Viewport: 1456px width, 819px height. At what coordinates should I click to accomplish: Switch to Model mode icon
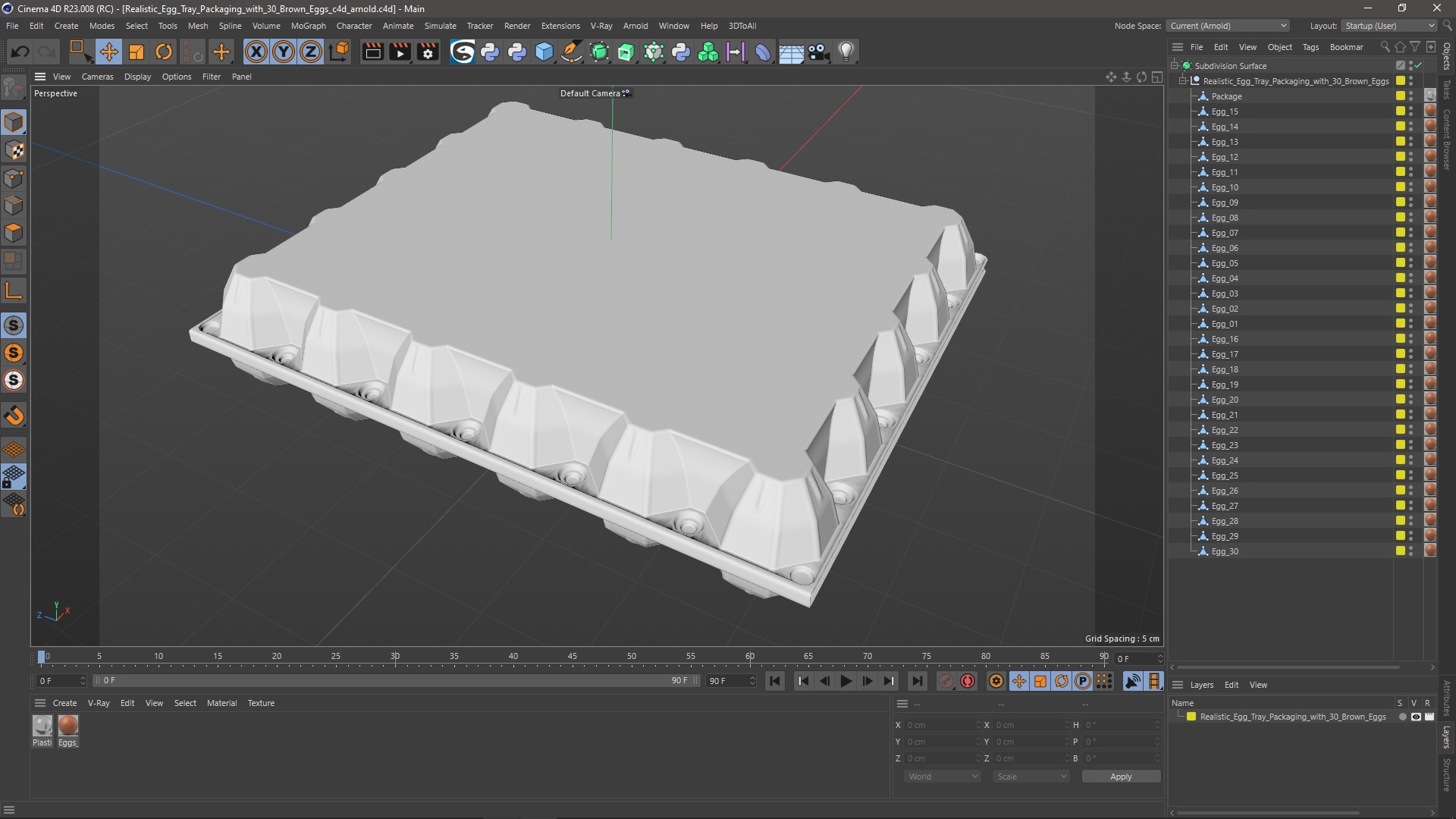[14, 122]
